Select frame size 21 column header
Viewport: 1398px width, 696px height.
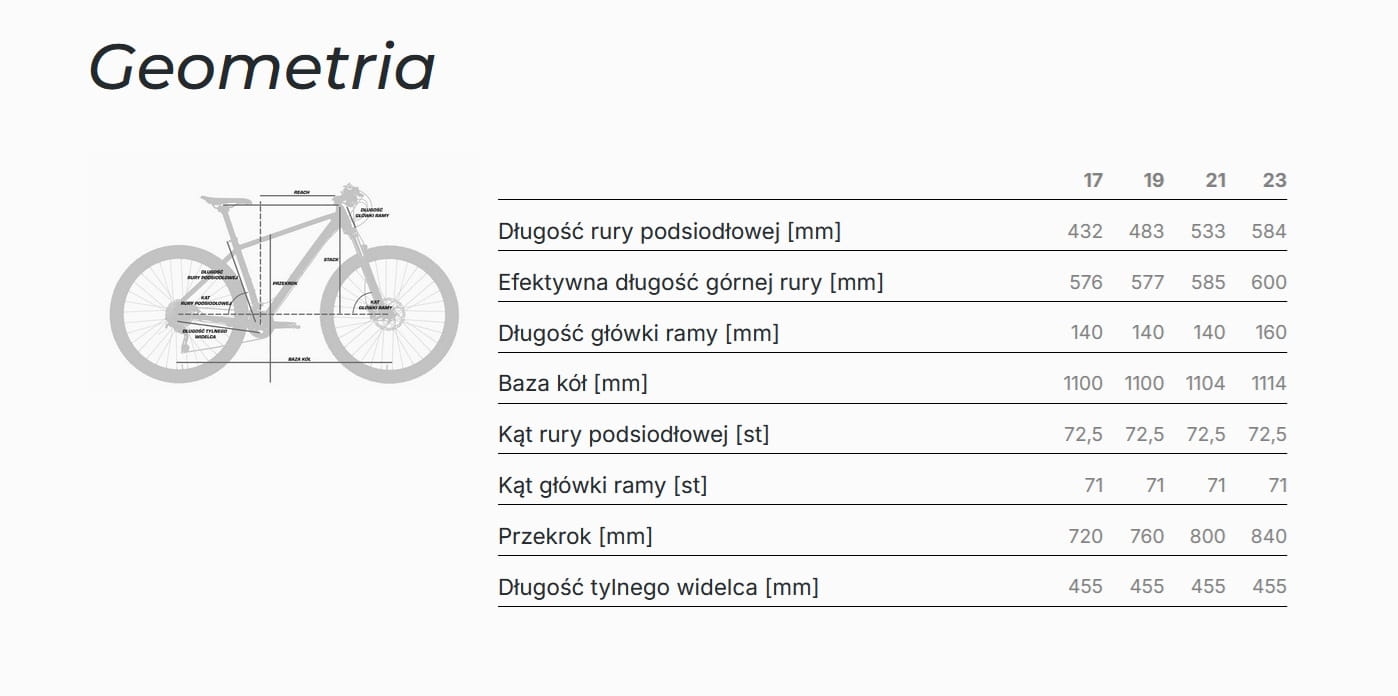(x=1215, y=180)
